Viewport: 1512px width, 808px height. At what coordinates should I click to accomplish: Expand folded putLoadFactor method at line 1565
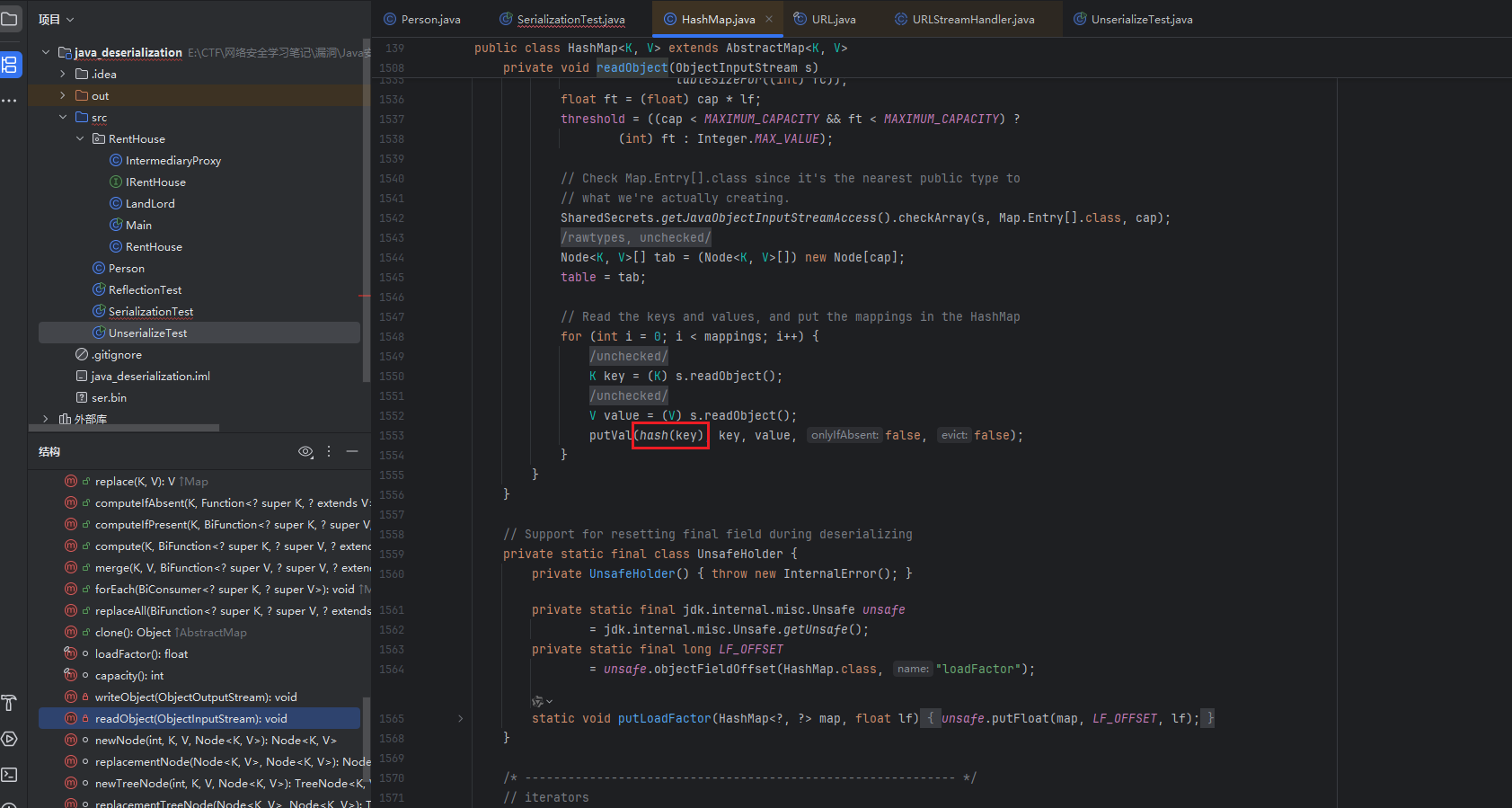tap(461, 718)
